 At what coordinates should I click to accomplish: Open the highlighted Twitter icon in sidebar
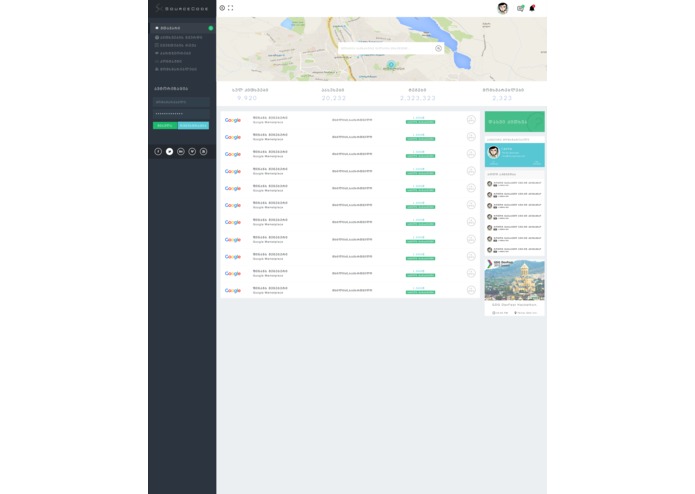click(169, 152)
